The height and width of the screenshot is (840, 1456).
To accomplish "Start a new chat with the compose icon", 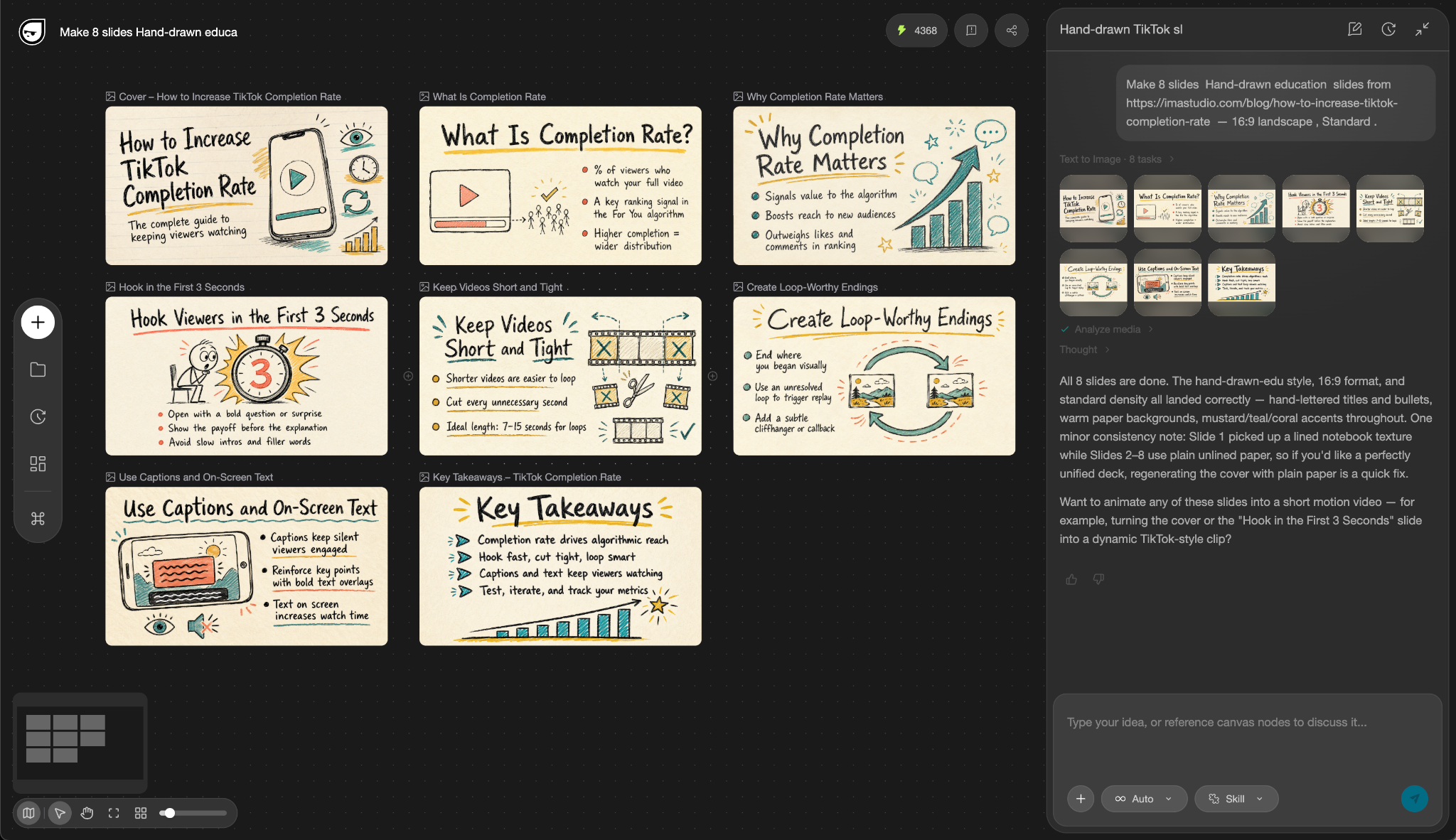I will coord(1355,29).
